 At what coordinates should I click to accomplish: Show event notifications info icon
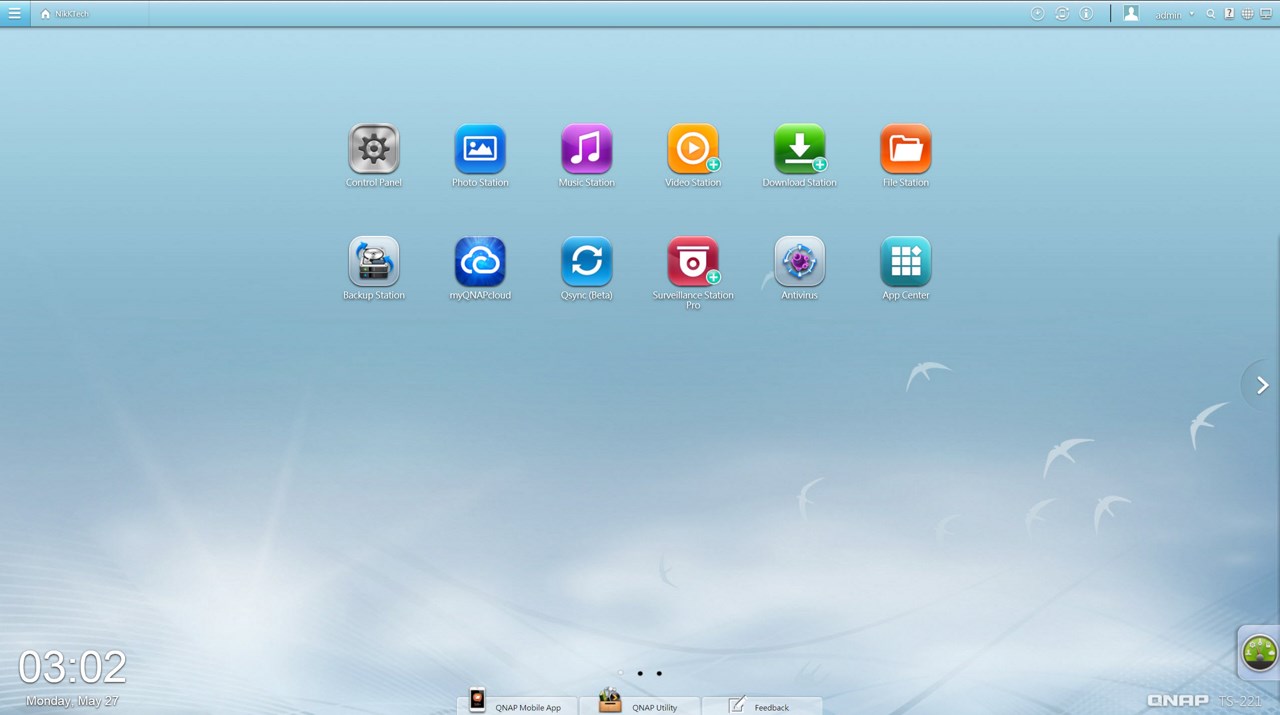[1086, 14]
